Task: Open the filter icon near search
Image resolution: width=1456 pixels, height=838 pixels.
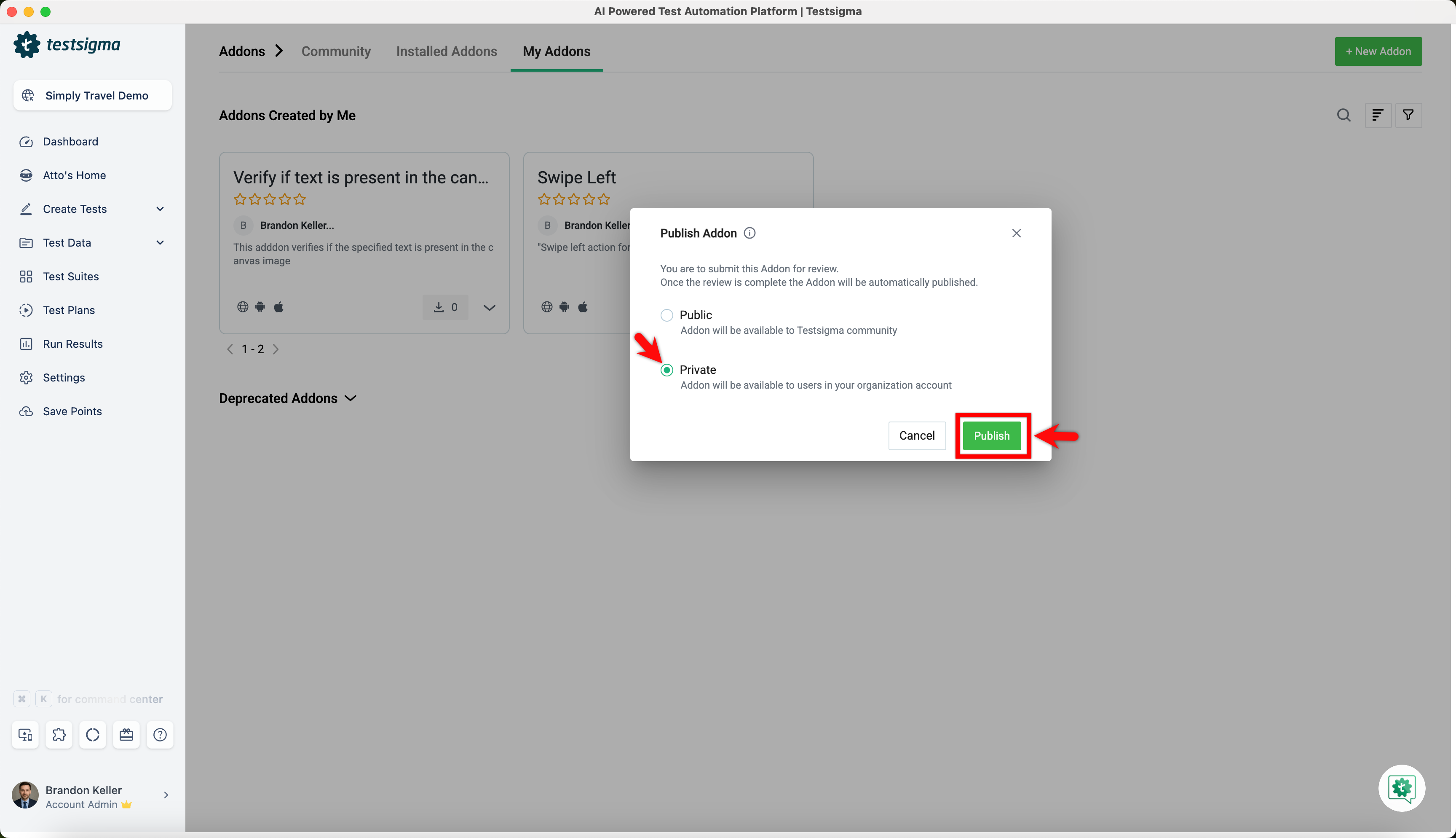Action: click(1409, 115)
